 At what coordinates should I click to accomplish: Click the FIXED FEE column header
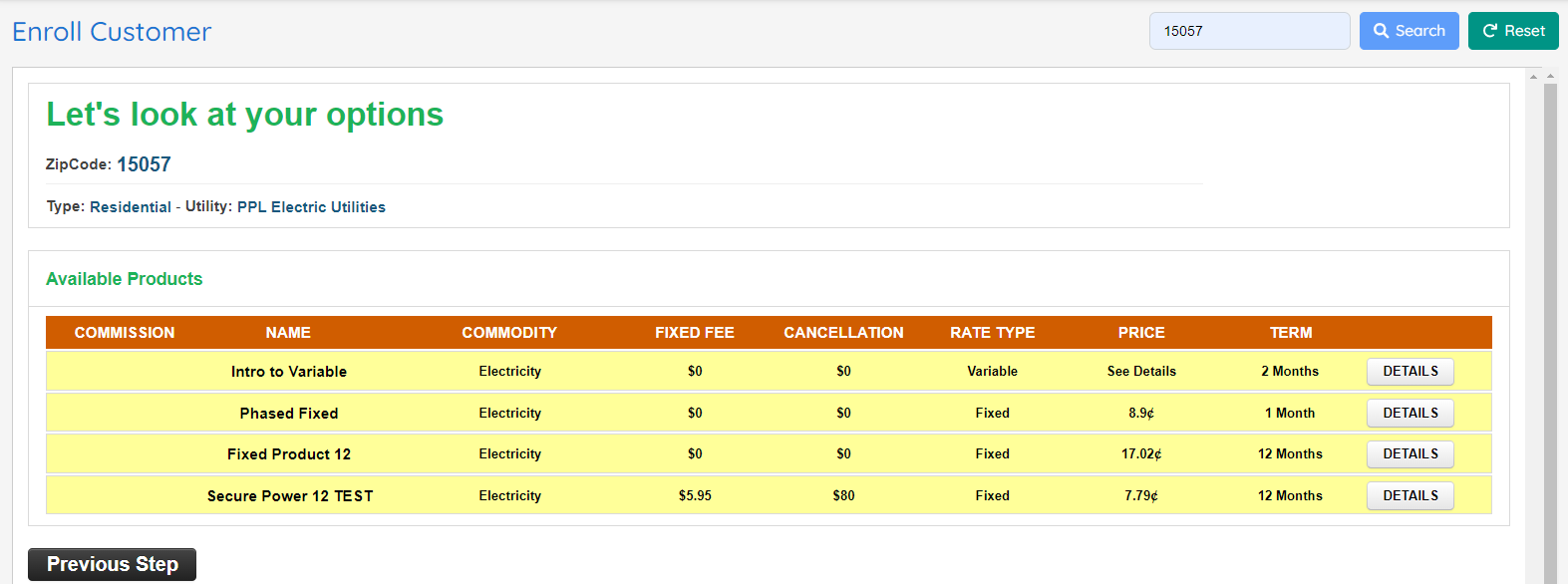695,333
